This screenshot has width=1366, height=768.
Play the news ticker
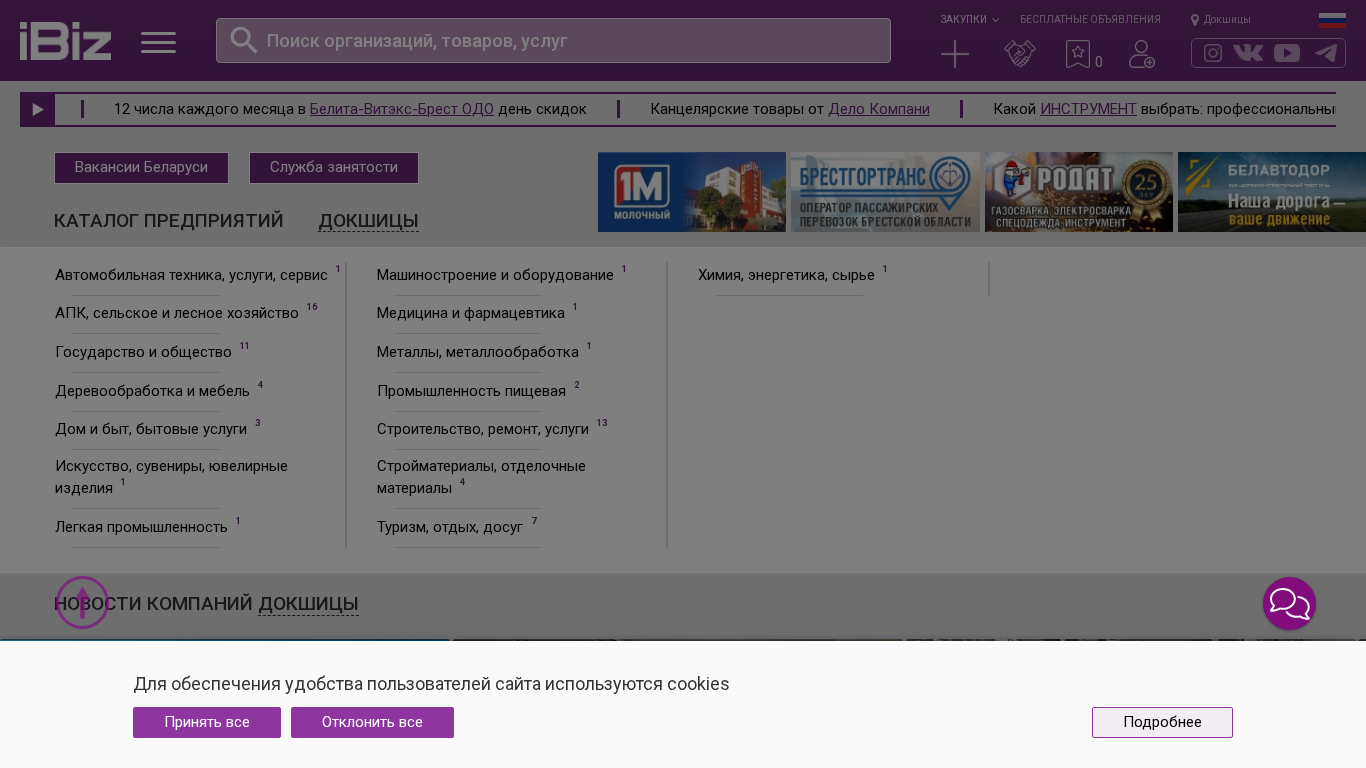[x=38, y=109]
